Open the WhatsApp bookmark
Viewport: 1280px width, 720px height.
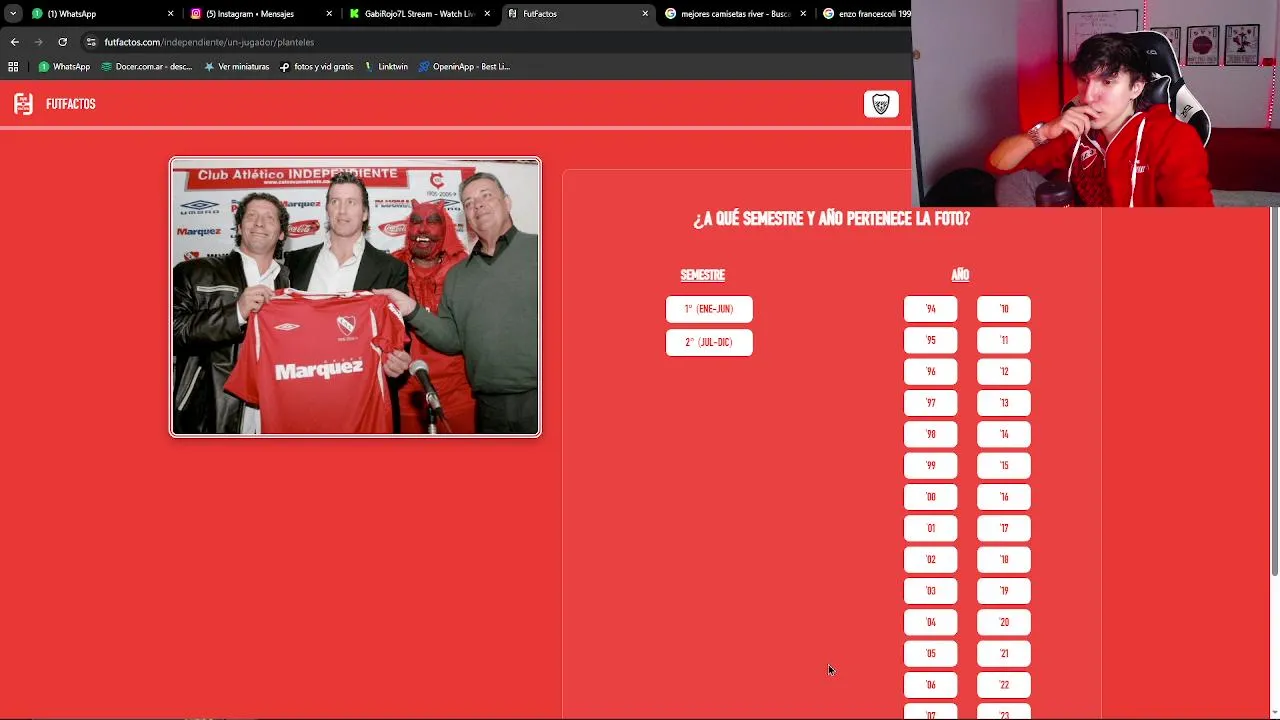click(64, 67)
